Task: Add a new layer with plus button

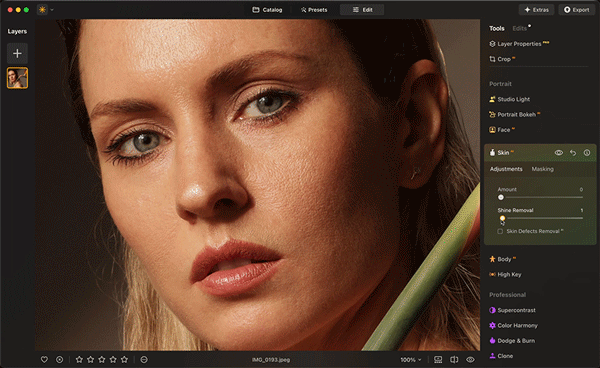Action: (17, 53)
